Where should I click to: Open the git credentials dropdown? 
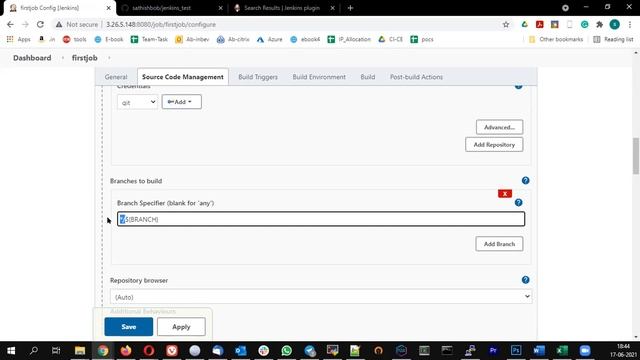point(138,102)
